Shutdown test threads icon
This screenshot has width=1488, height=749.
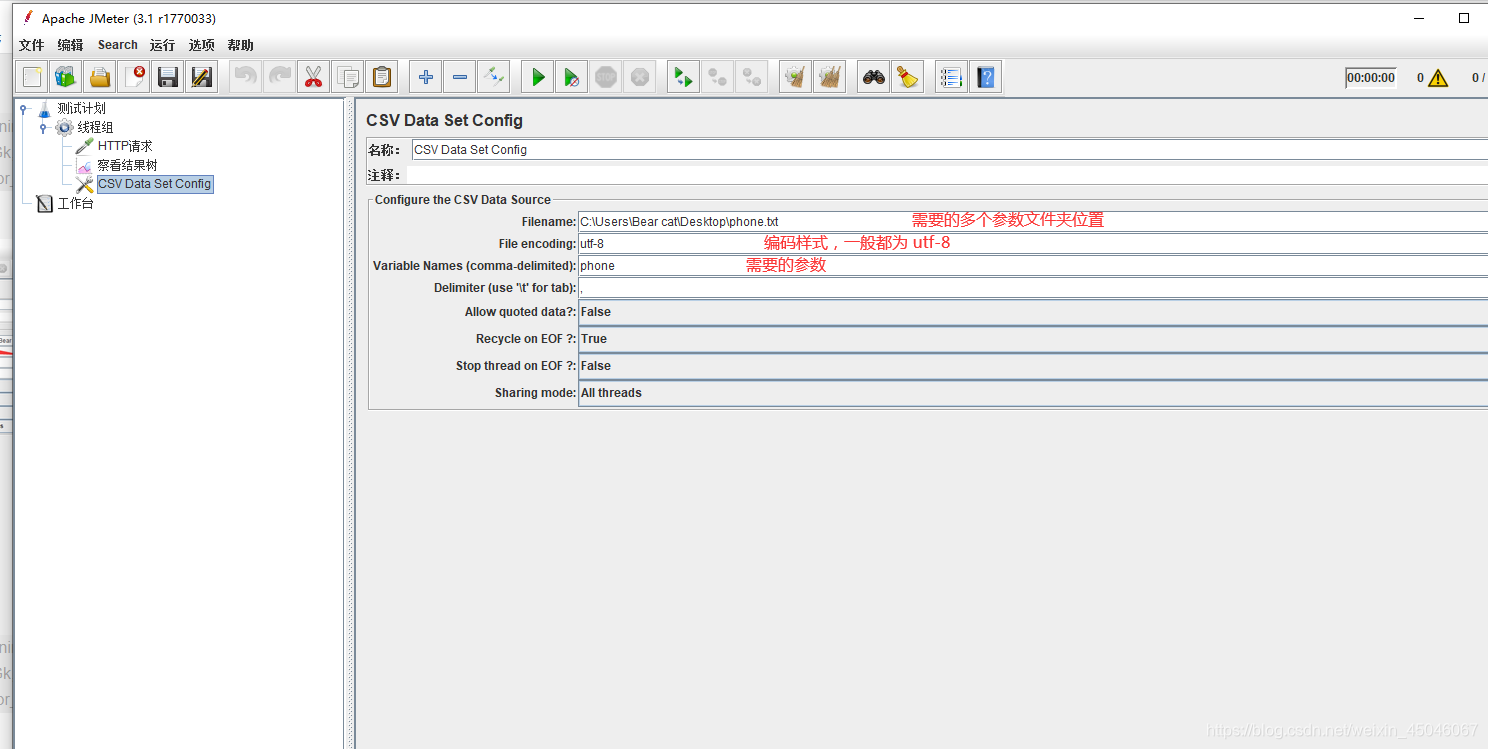point(640,77)
